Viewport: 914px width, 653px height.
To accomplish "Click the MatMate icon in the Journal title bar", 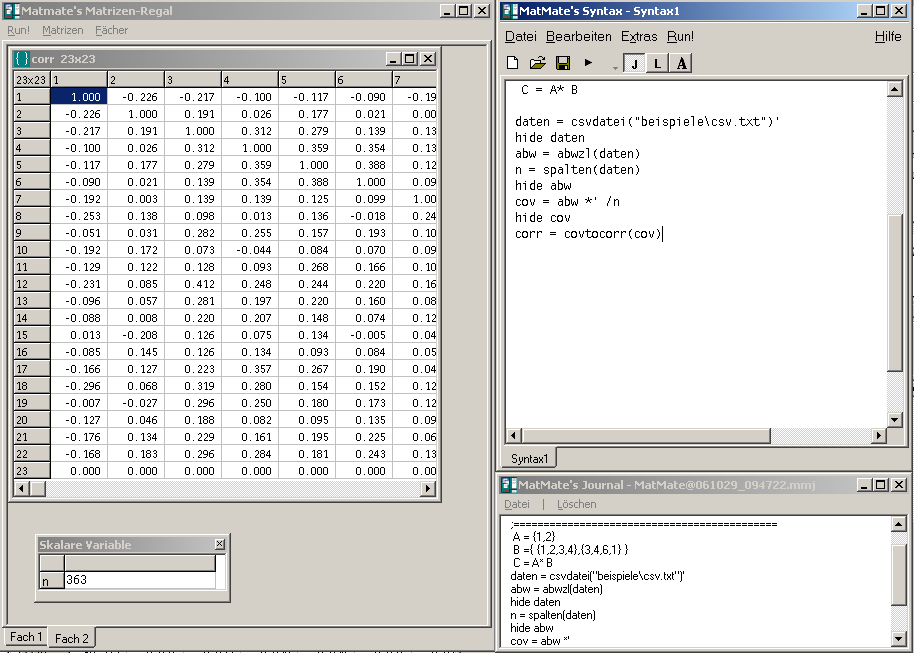I will coord(508,484).
